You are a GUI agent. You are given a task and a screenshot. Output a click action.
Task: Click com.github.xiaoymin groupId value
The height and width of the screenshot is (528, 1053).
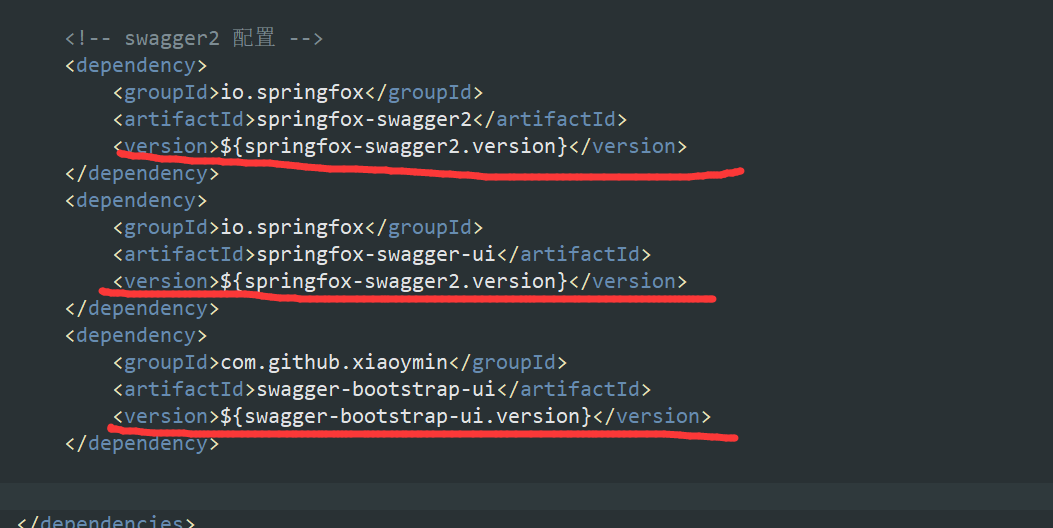(334, 363)
